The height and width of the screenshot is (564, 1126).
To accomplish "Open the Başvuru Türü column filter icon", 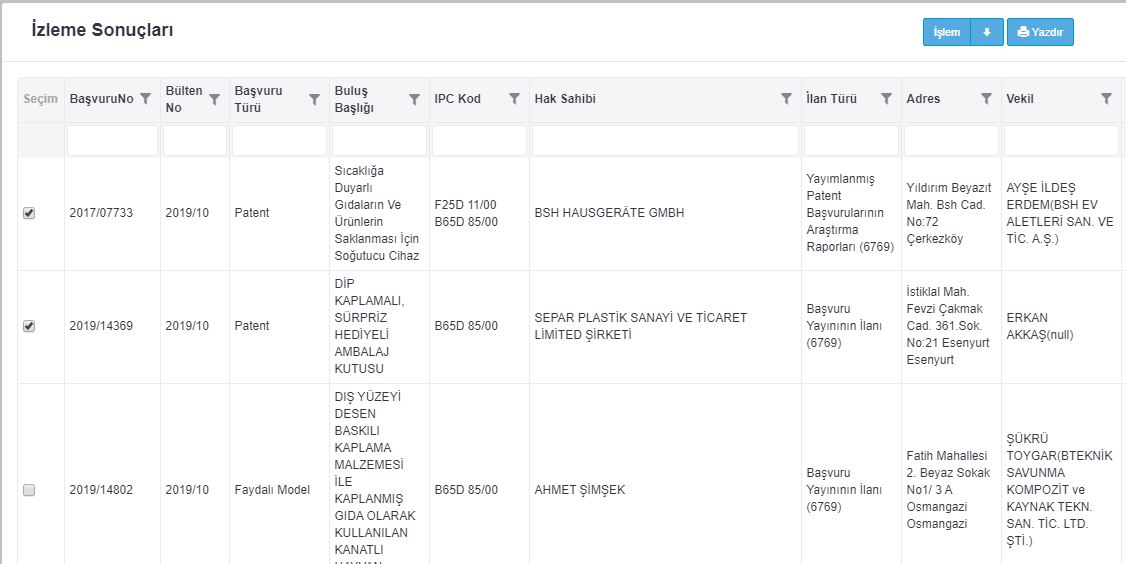I will (314, 99).
